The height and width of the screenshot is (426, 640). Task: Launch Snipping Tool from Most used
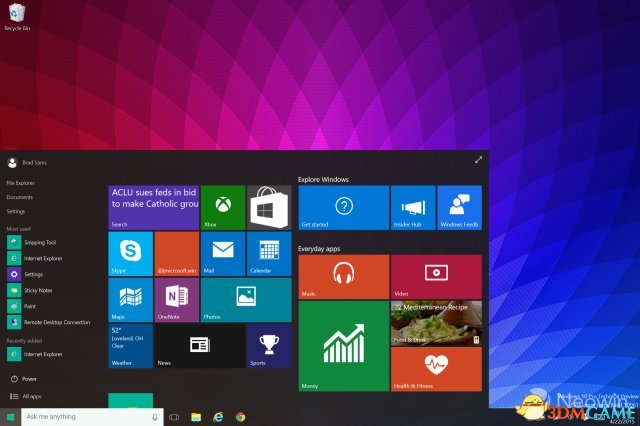[32, 242]
